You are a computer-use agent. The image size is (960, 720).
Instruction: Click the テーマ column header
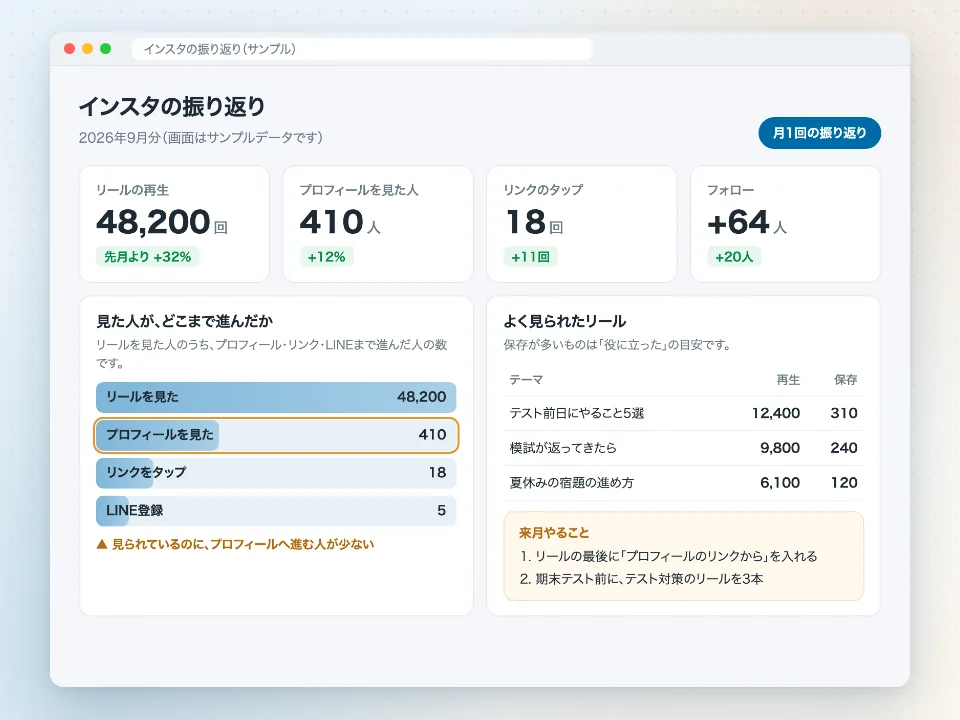(x=526, y=380)
